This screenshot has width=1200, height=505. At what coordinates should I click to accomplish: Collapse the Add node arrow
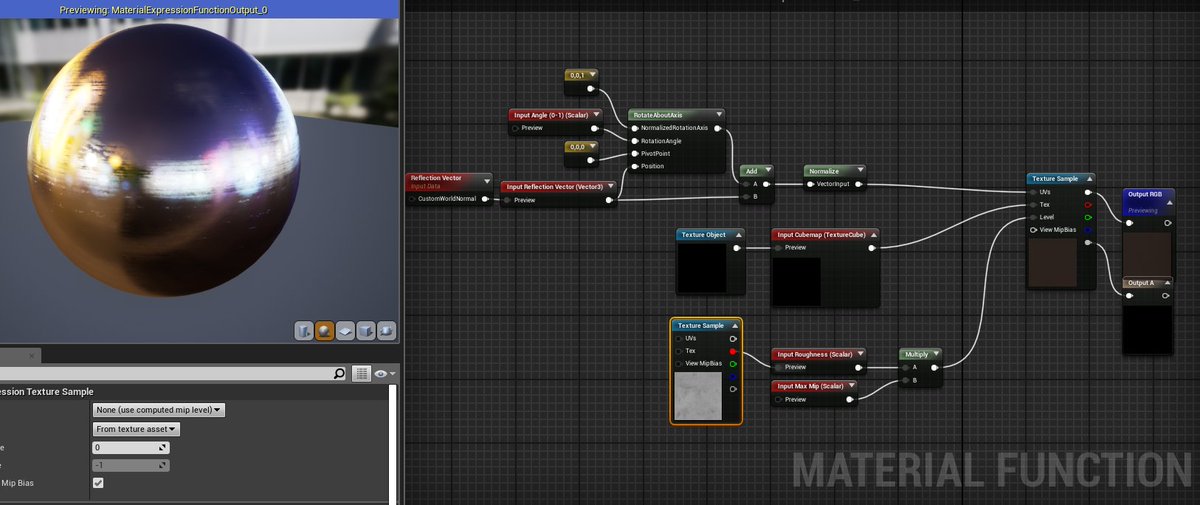tap(768, 171)
